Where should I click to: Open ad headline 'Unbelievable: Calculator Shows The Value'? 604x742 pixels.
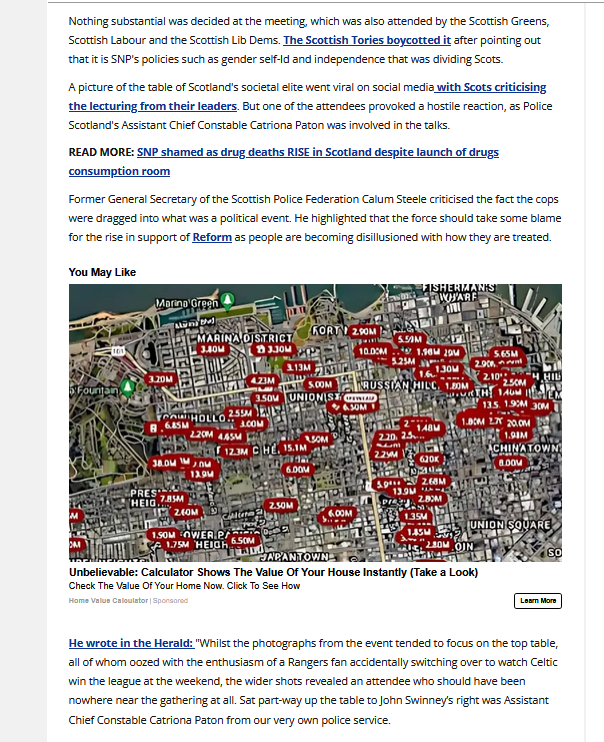(x=273, y=572)
